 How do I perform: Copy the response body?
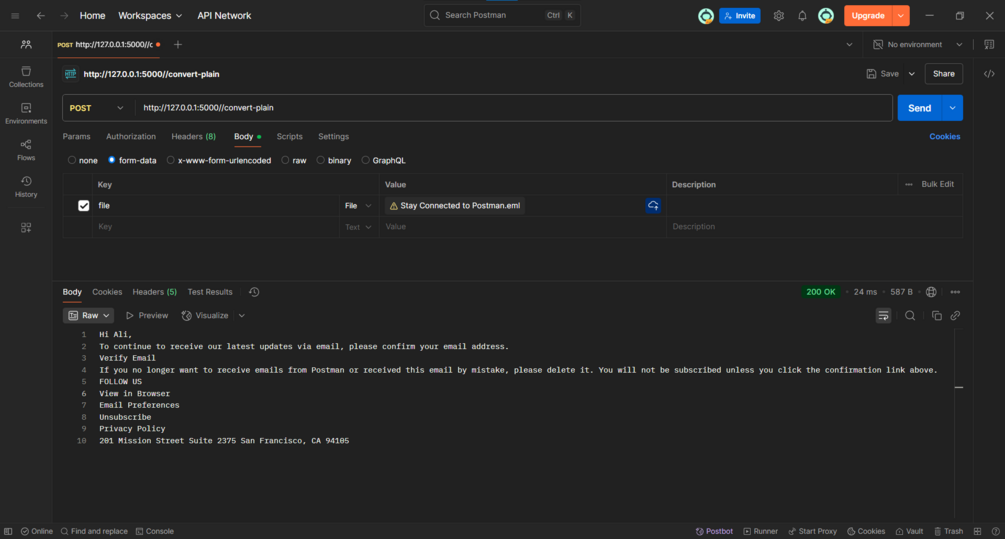936,315
